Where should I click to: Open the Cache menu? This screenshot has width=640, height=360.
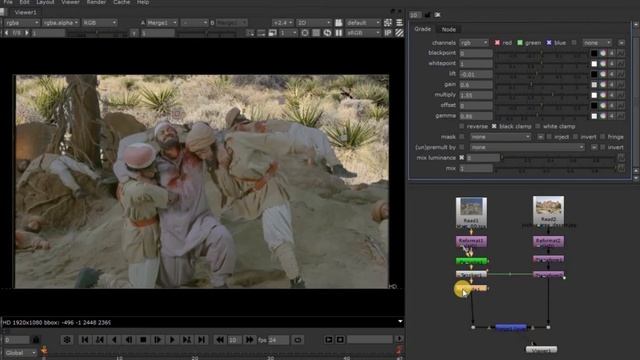click(x=122, y=2)
